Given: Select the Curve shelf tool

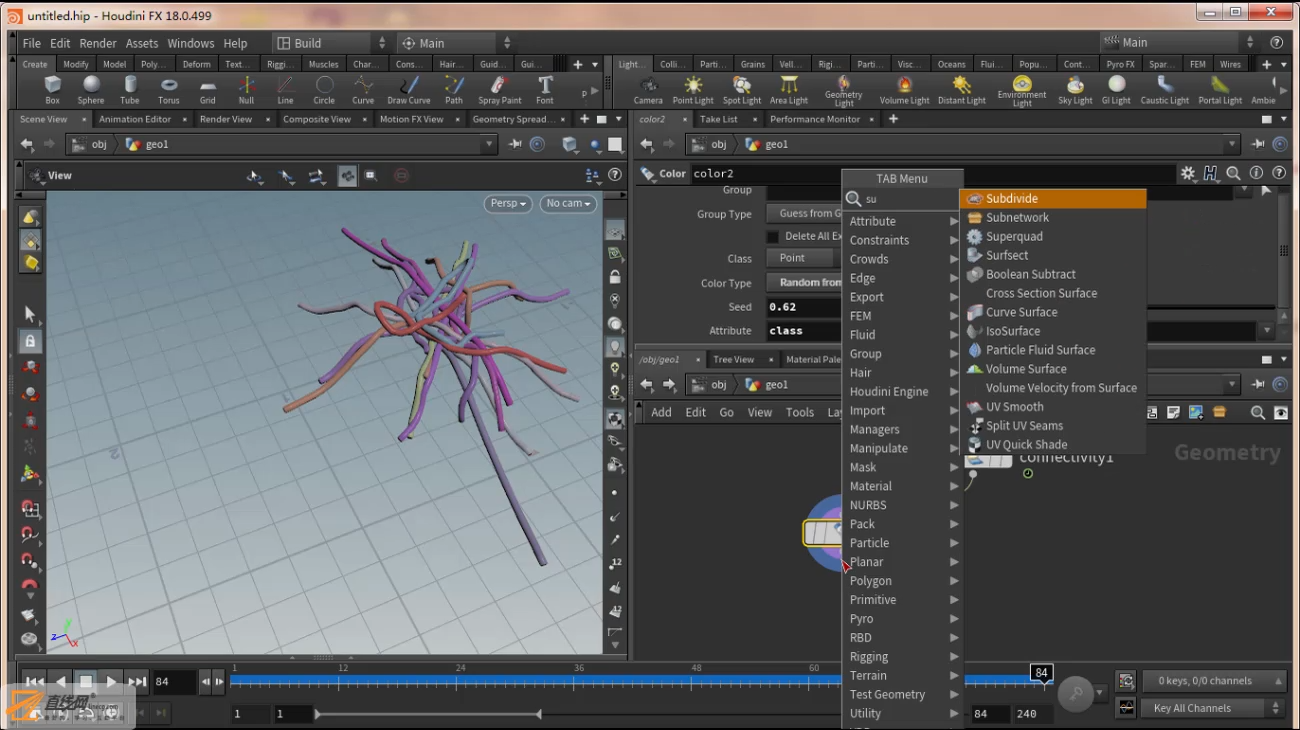Looking at the screenshot, I should (363, 90).
